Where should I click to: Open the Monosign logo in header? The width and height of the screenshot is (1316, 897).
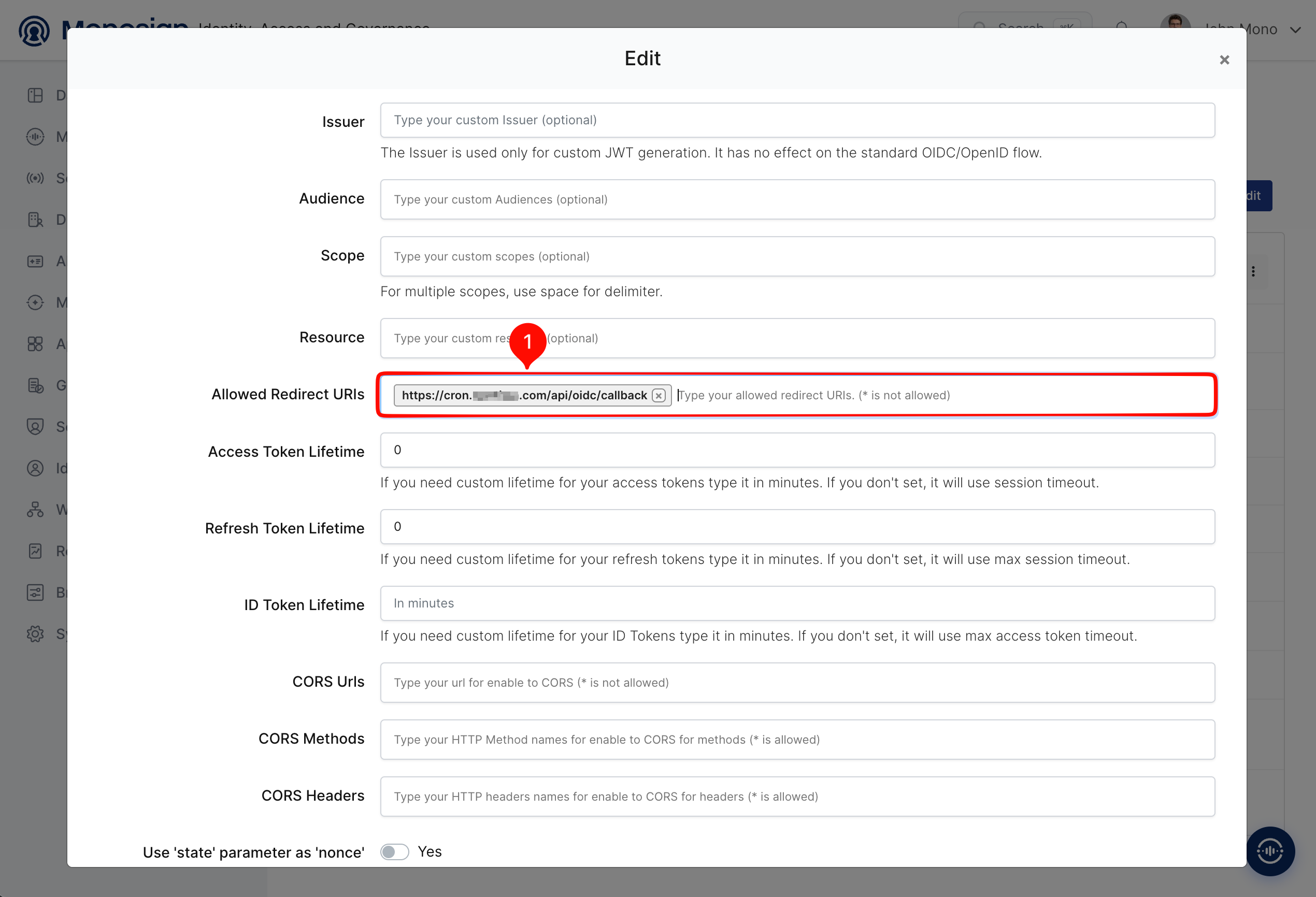click(34, 31)
